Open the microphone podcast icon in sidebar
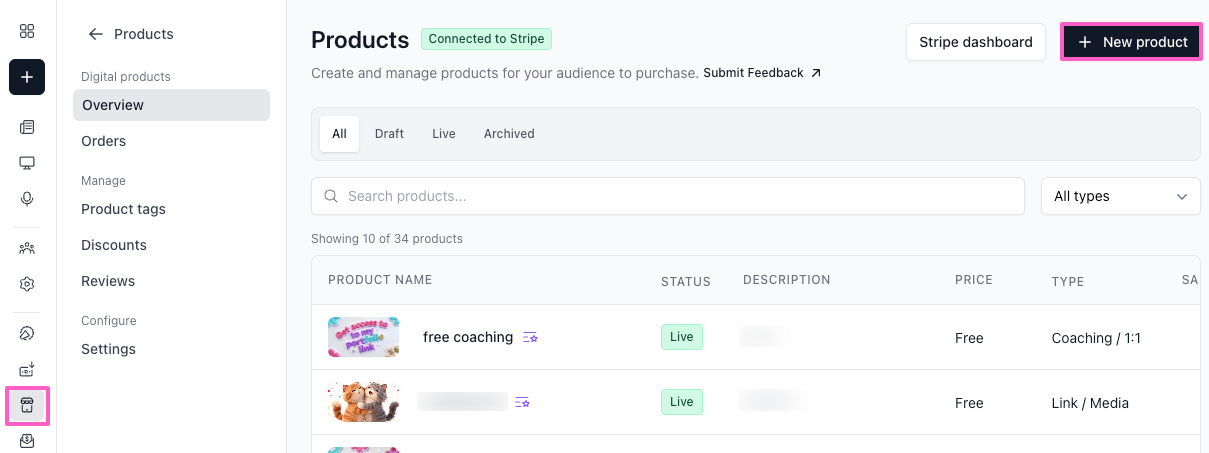The image size is (1209, 453). tap(27, 198)
